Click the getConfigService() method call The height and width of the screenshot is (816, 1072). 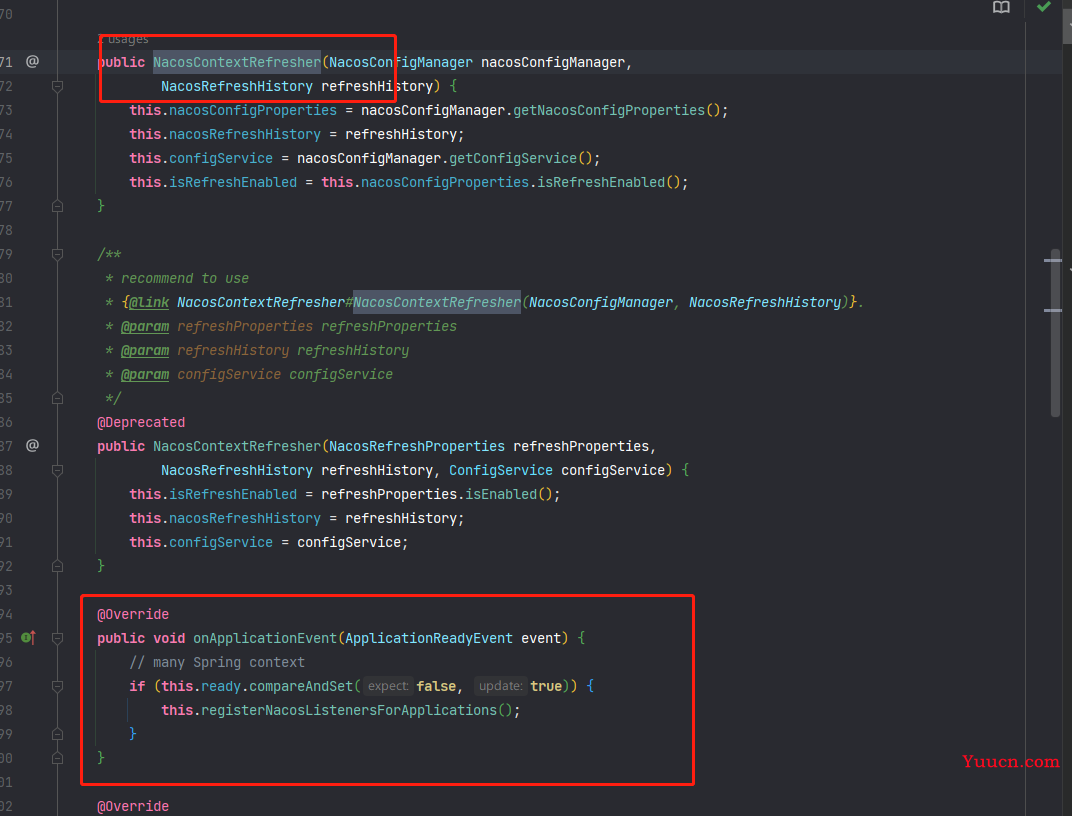[x=520, y=158]
